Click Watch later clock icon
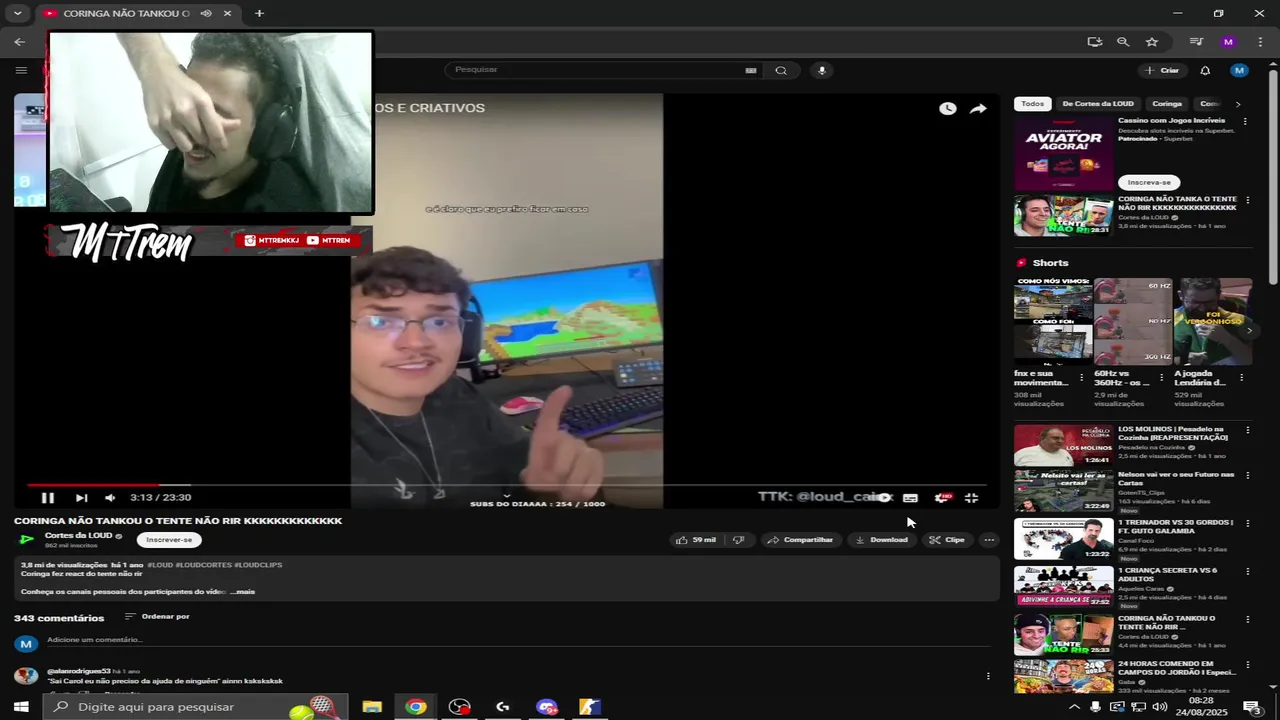Viewport: 1280px width, 720px height. tap(948, 108)
